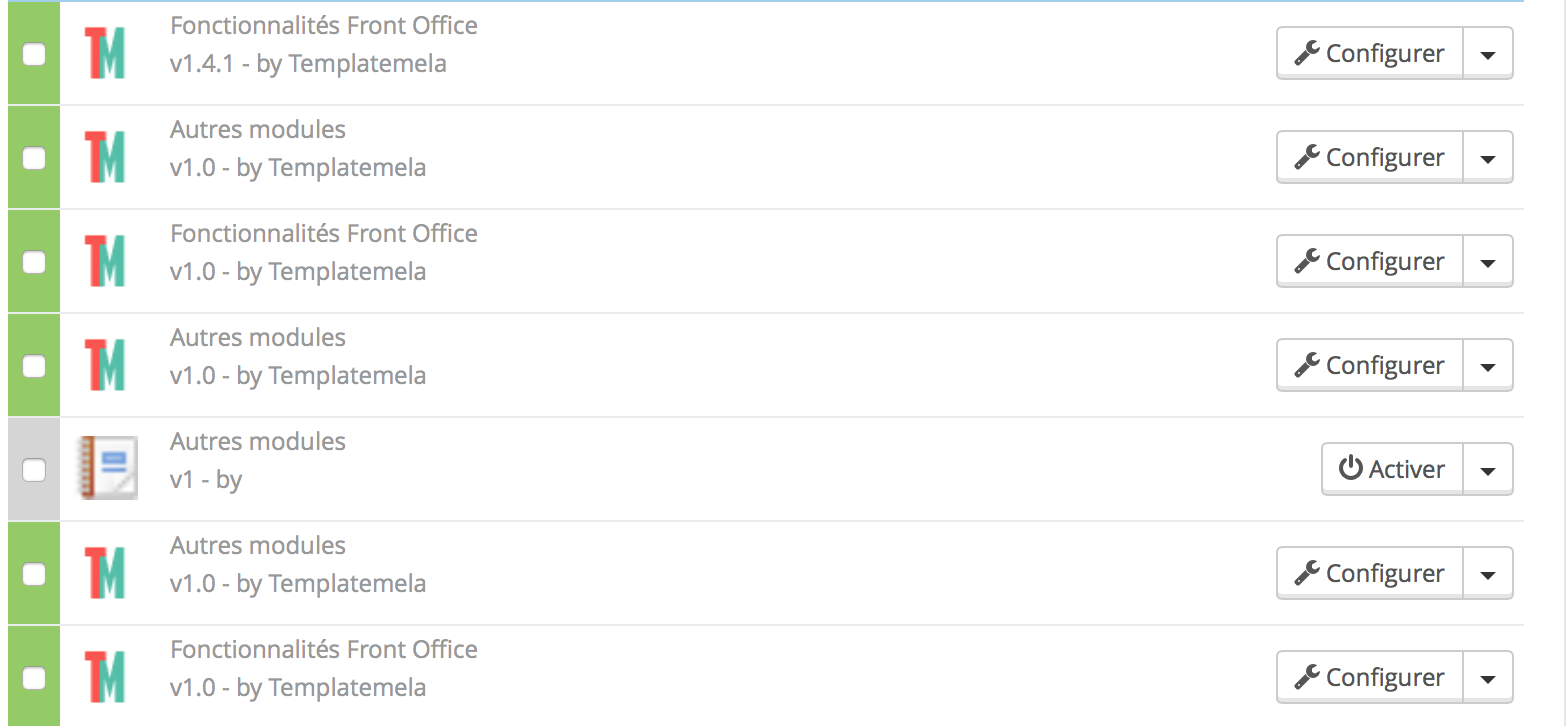
Task: Click the TM logo of the v1.4.1 module
Action: coord(105,53)
